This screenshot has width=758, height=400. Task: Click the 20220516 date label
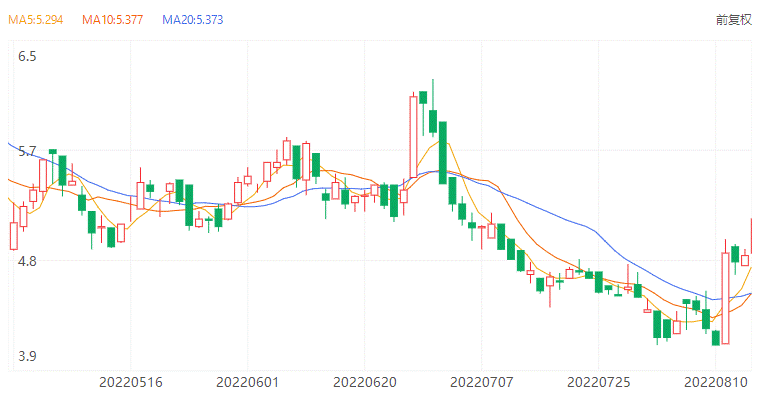click(129, 382)
